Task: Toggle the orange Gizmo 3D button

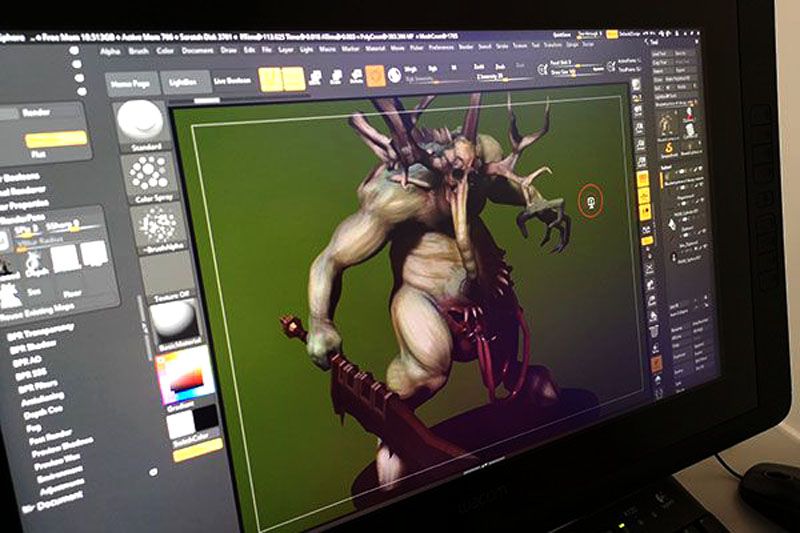Action: coord(376,75)
